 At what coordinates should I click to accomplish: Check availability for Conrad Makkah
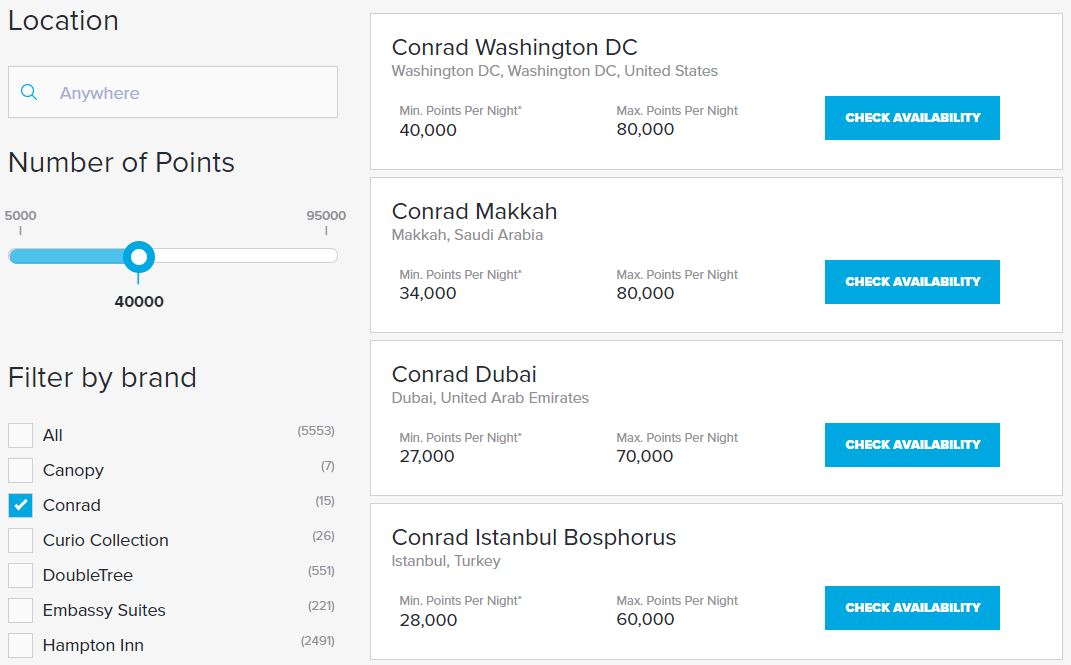(x=912, y=282)
